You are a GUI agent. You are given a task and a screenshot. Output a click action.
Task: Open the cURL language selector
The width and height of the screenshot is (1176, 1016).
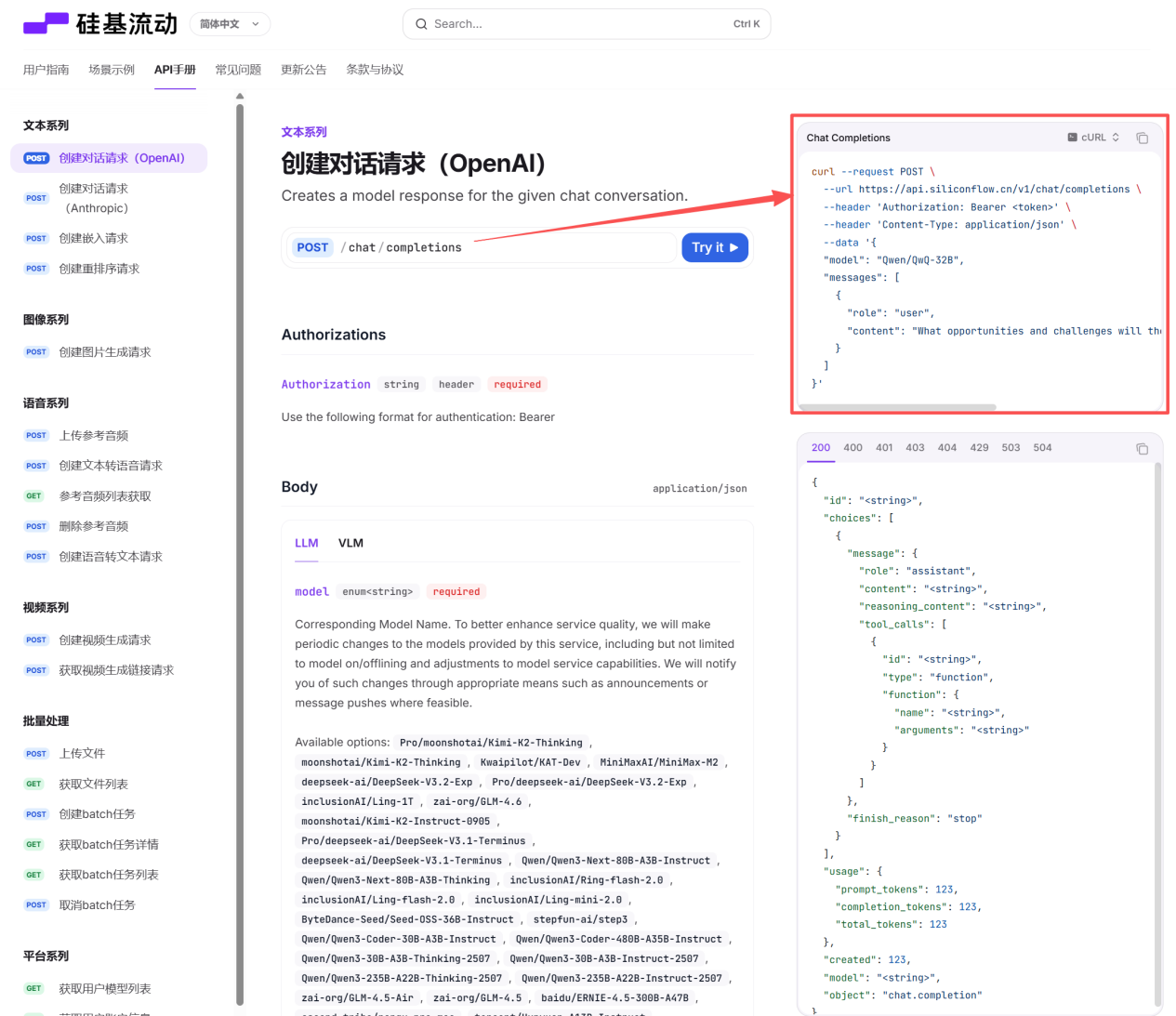(x=1093, y=138)
